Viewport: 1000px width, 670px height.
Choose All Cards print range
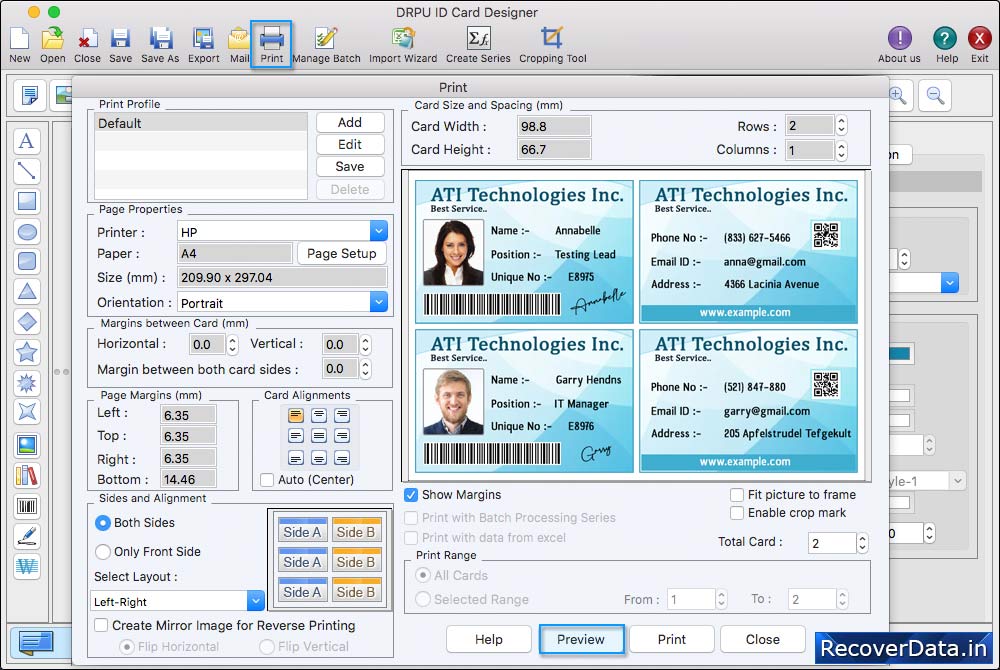pyautogui.click(x=422, y=575)
